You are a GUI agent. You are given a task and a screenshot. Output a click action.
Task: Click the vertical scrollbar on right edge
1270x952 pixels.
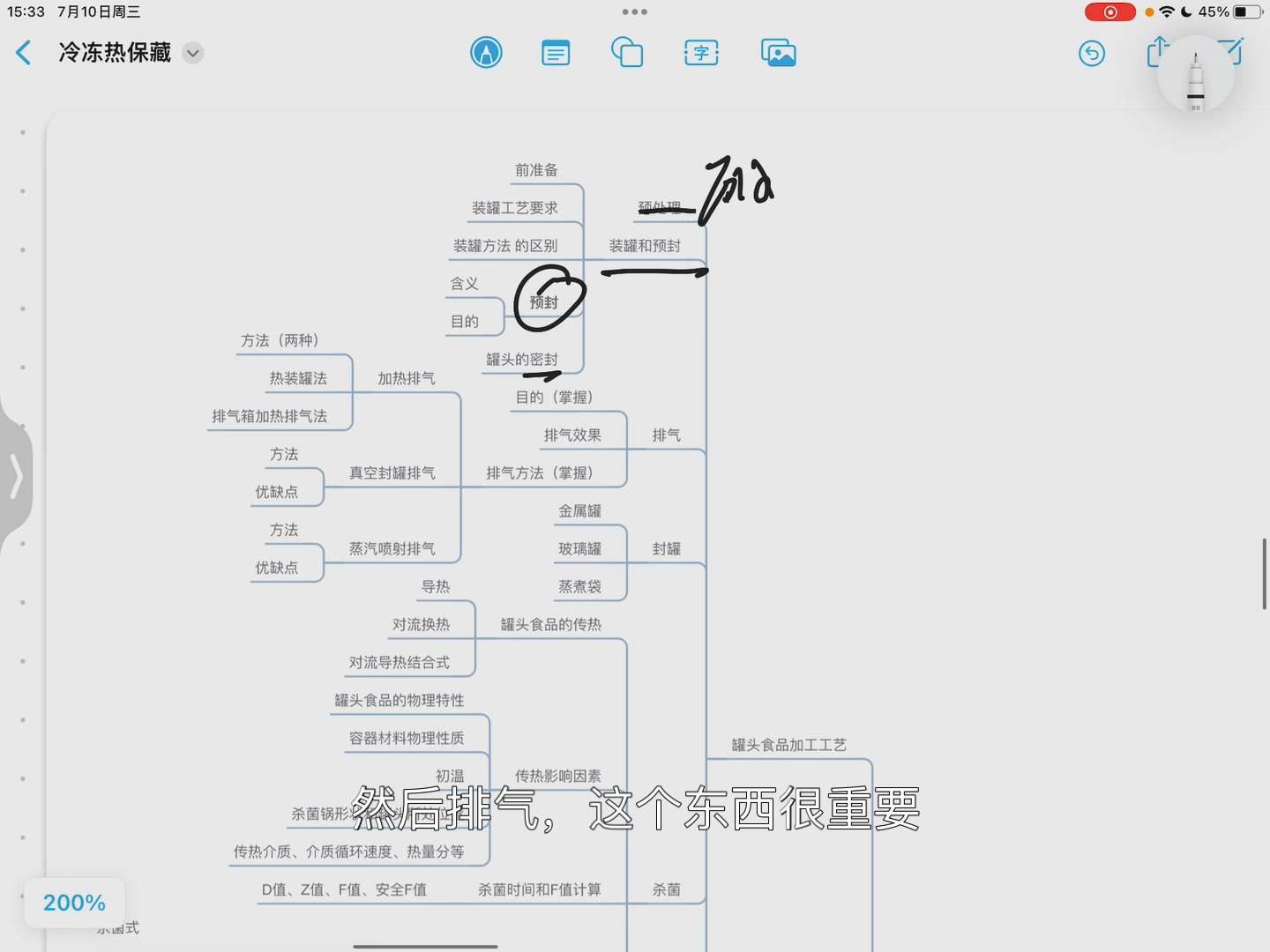click(1265, 574)
